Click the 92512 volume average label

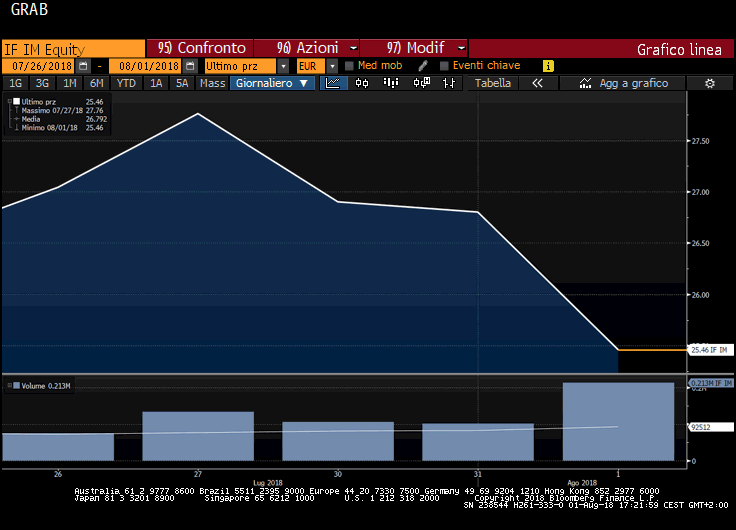point(711,427)
